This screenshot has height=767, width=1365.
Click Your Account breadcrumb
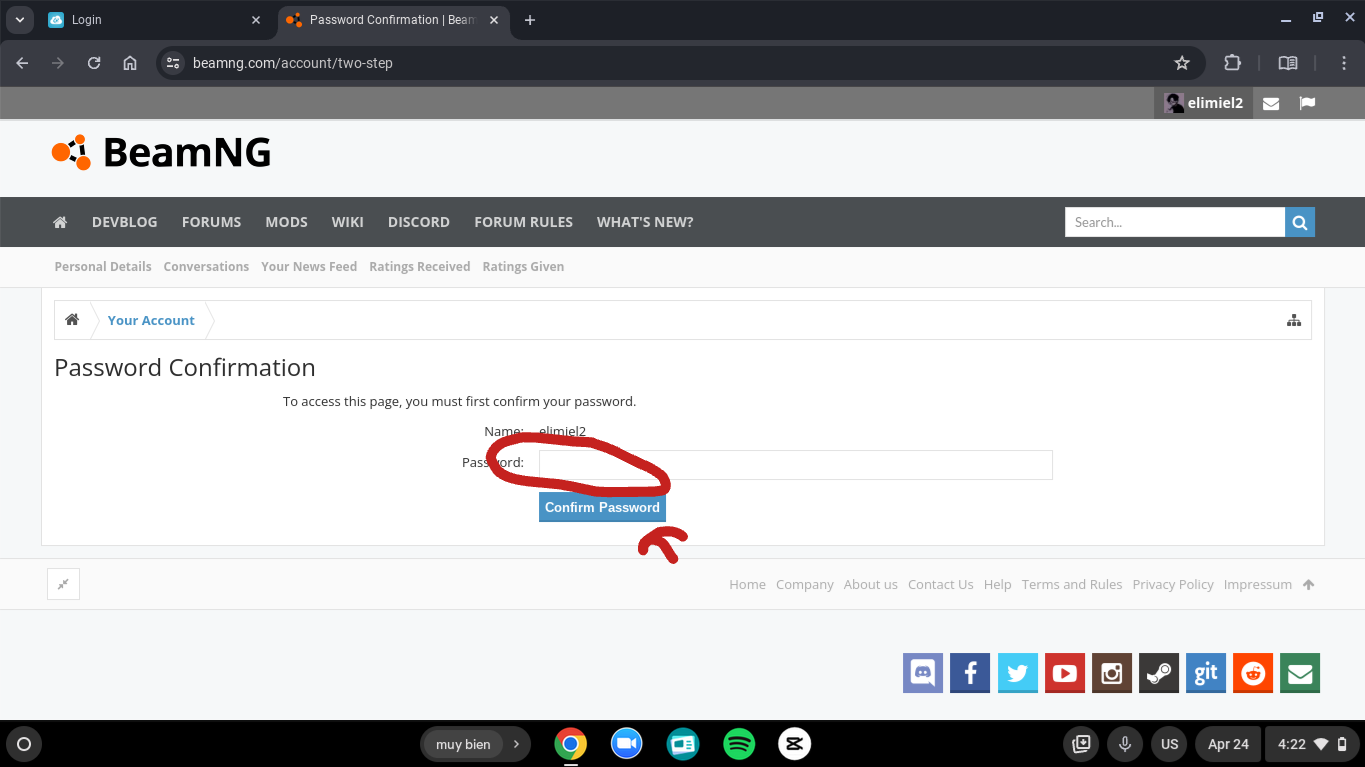click(151, 320)
